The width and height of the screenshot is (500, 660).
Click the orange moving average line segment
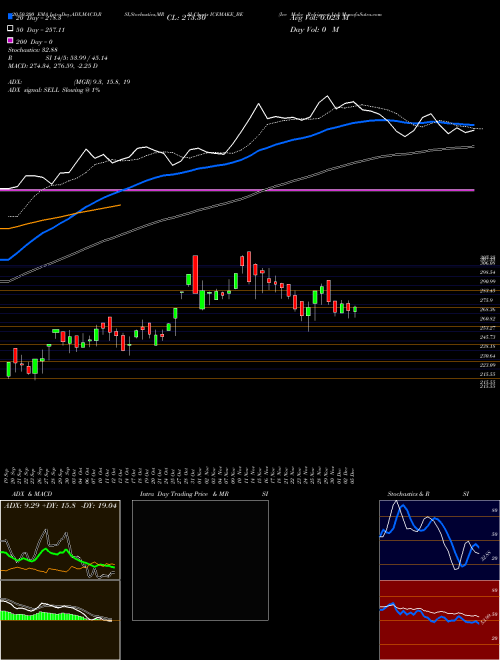pos(60,217)
